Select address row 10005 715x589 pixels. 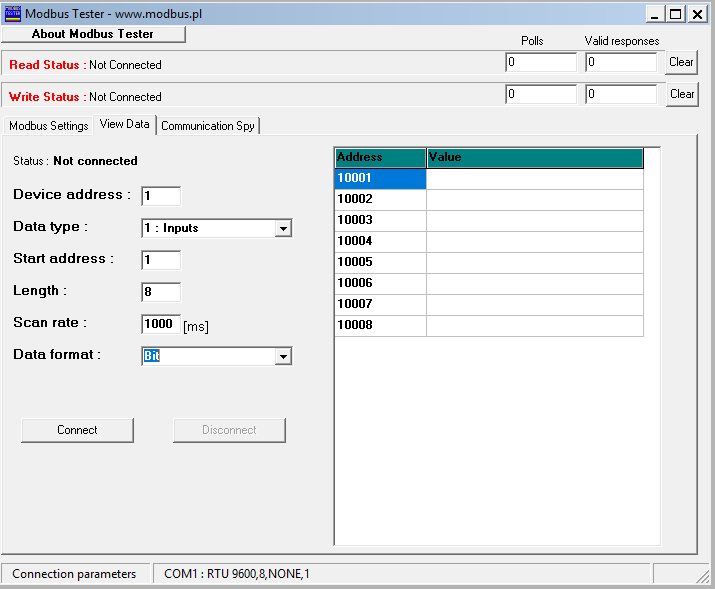click(x=380, y=263)
